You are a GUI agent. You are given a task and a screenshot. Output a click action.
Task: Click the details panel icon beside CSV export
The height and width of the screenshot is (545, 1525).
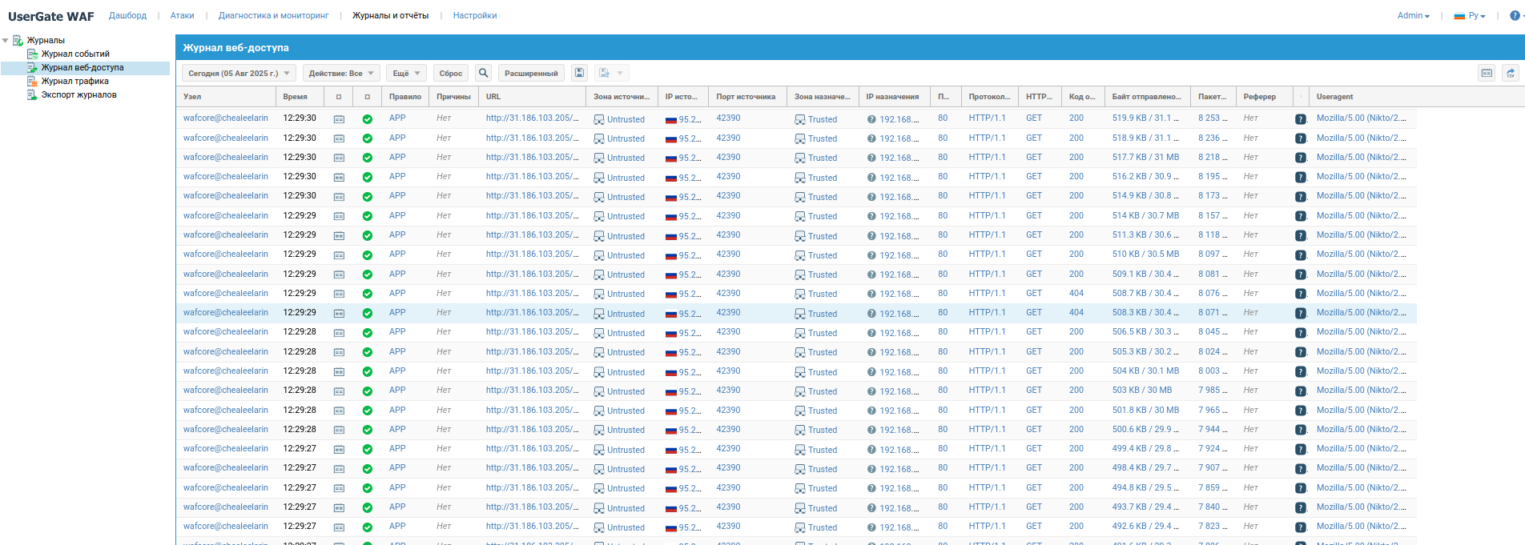[x=1487, y=73]
